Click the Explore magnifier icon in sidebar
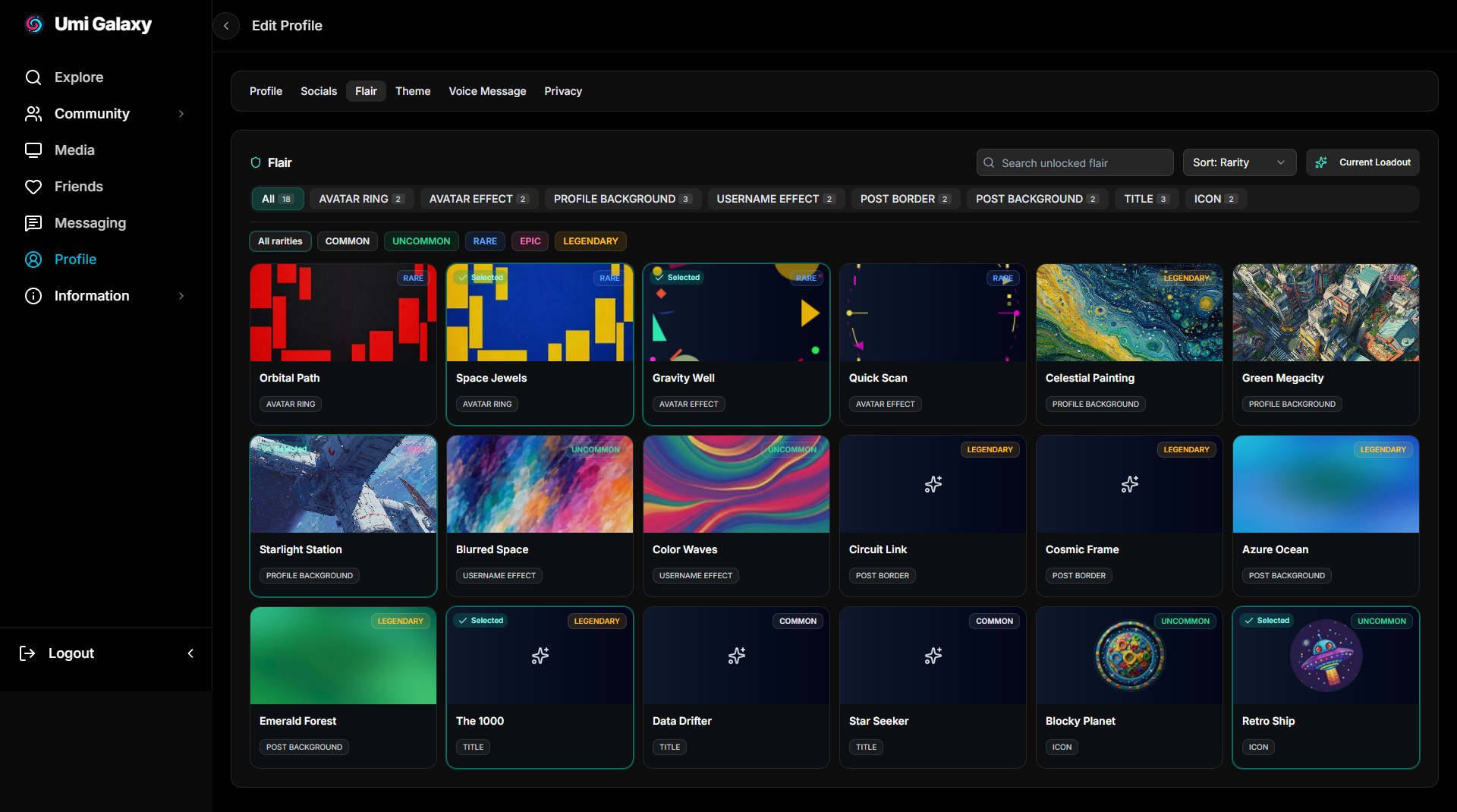This screenshot has height=812, width=1457. pyautogui.click(x=33, y=77)
